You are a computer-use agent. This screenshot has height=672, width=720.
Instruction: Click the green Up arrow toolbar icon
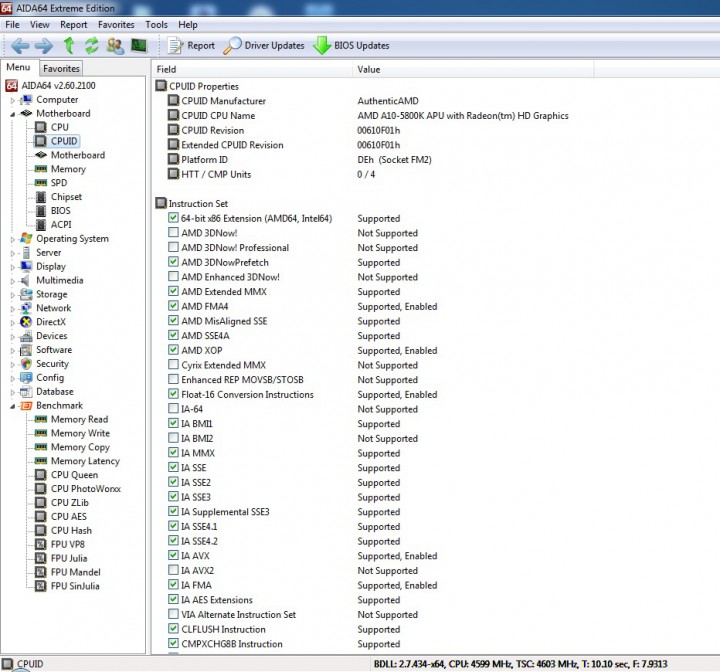(x=69, y=45)
